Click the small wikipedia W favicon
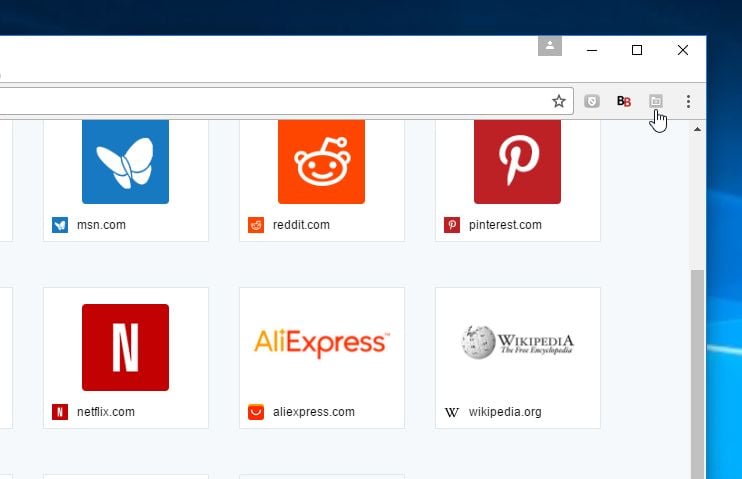Screen dimensions: 742x479 point(452,412)
